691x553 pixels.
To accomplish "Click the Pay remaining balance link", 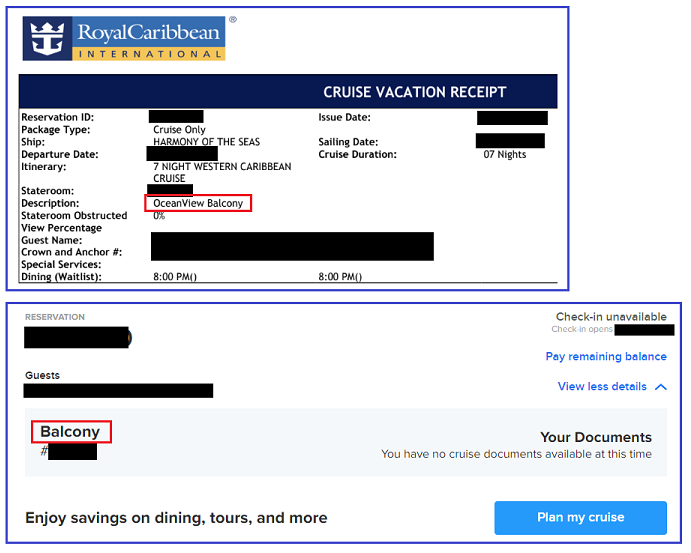I will point(606,356).
